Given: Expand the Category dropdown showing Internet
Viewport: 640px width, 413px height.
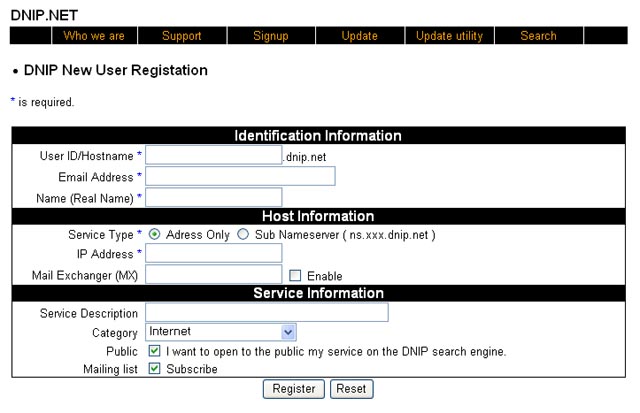Looking at the screenshot, I should (x=221, y=332).
